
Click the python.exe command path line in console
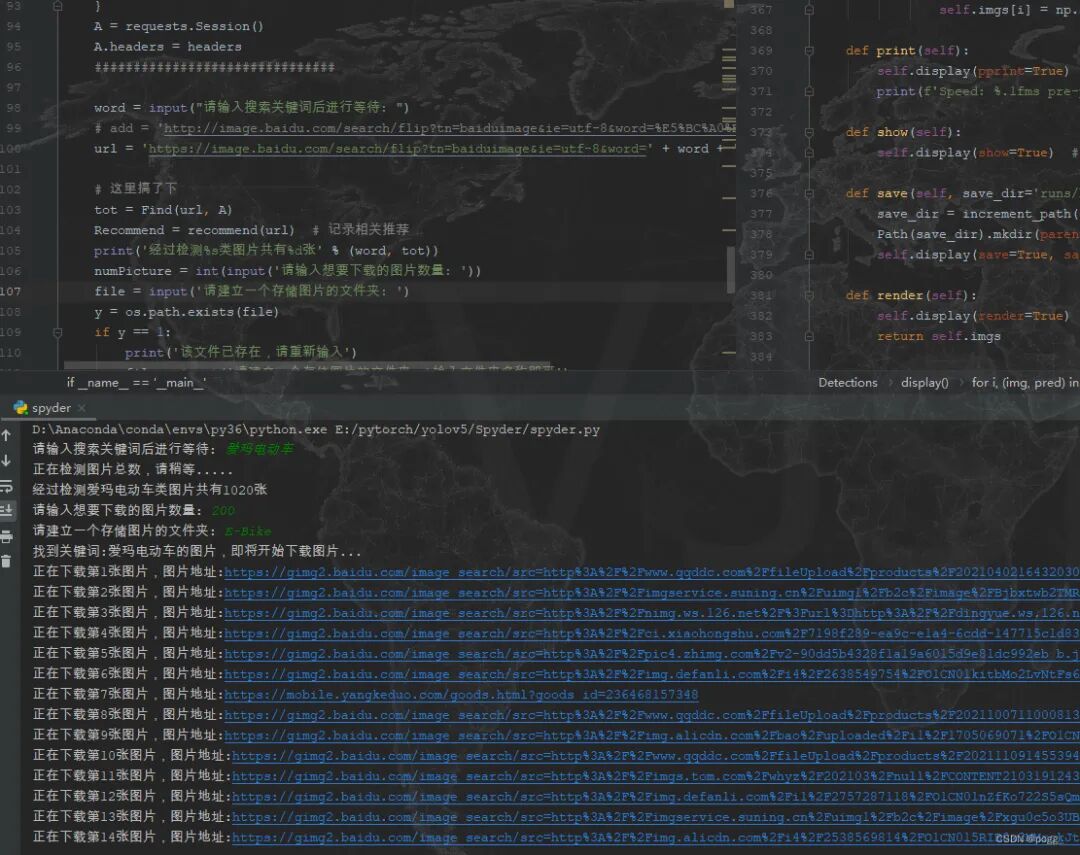pyautogui.click(x=315, y=429)
